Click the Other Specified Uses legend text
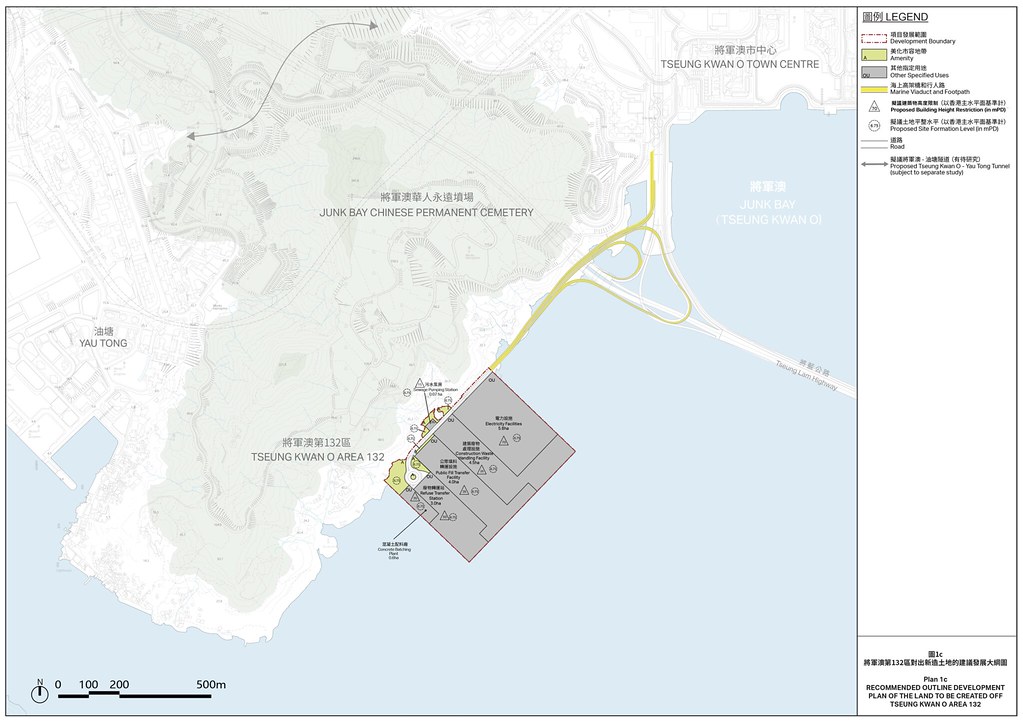Image resolution: width=1023 pixels, height=721 pixels. coord(919,75)
